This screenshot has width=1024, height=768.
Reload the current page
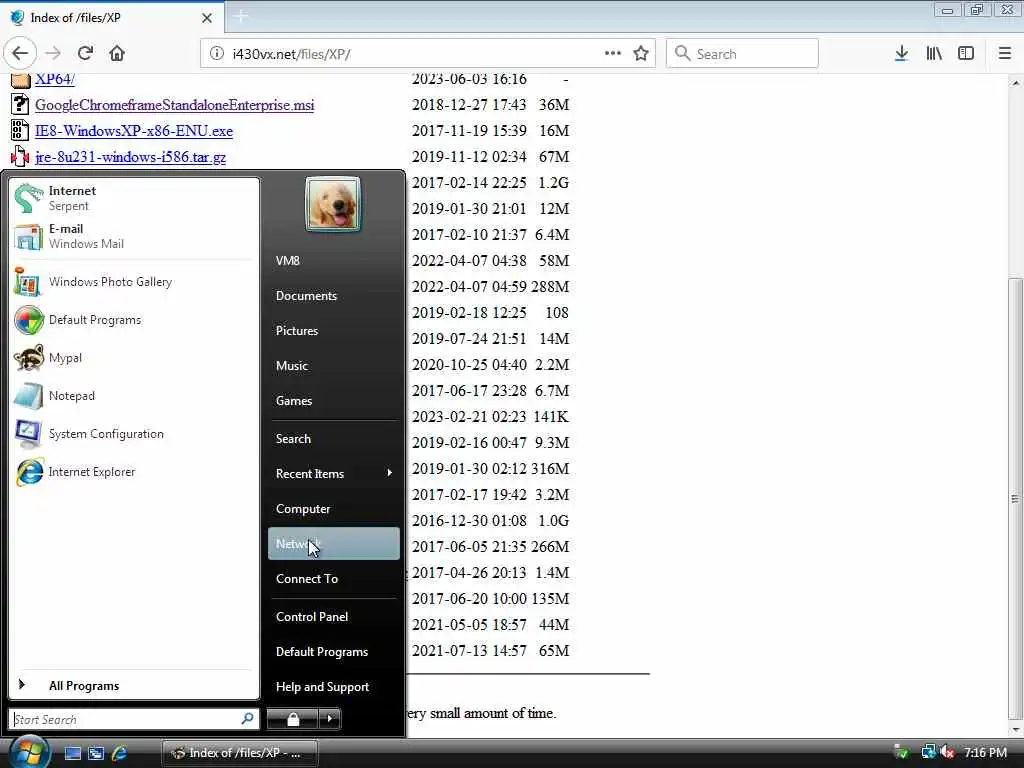86,53
